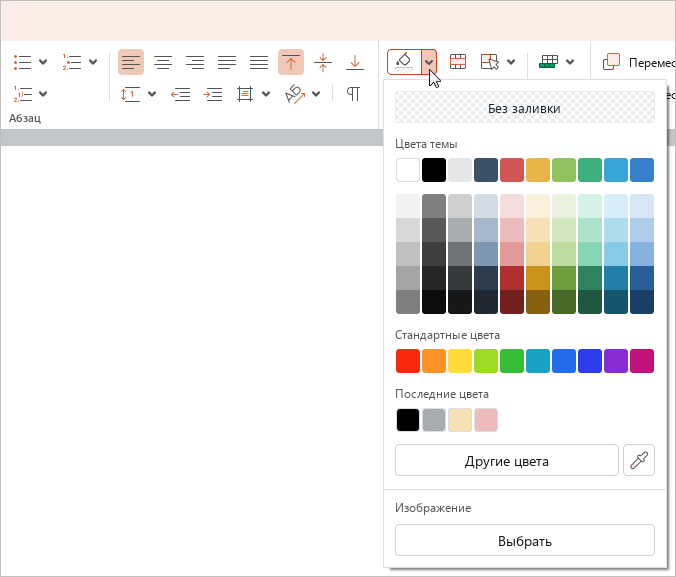Select white theme color swatch
Viewport: 676px width, 577px height.
click(408, 170)
